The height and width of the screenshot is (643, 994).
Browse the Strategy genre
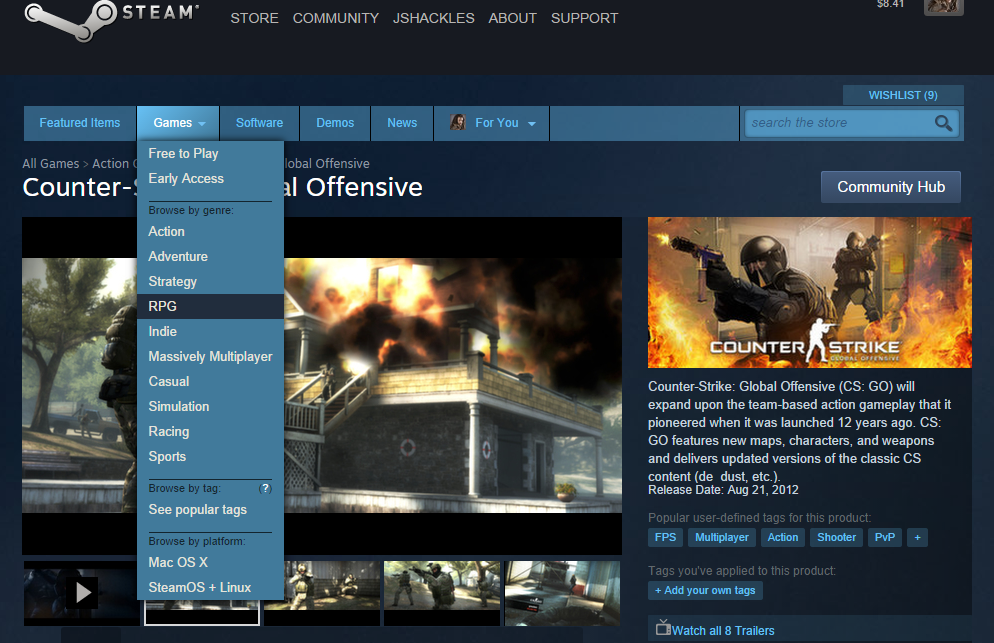coord(210,282)
